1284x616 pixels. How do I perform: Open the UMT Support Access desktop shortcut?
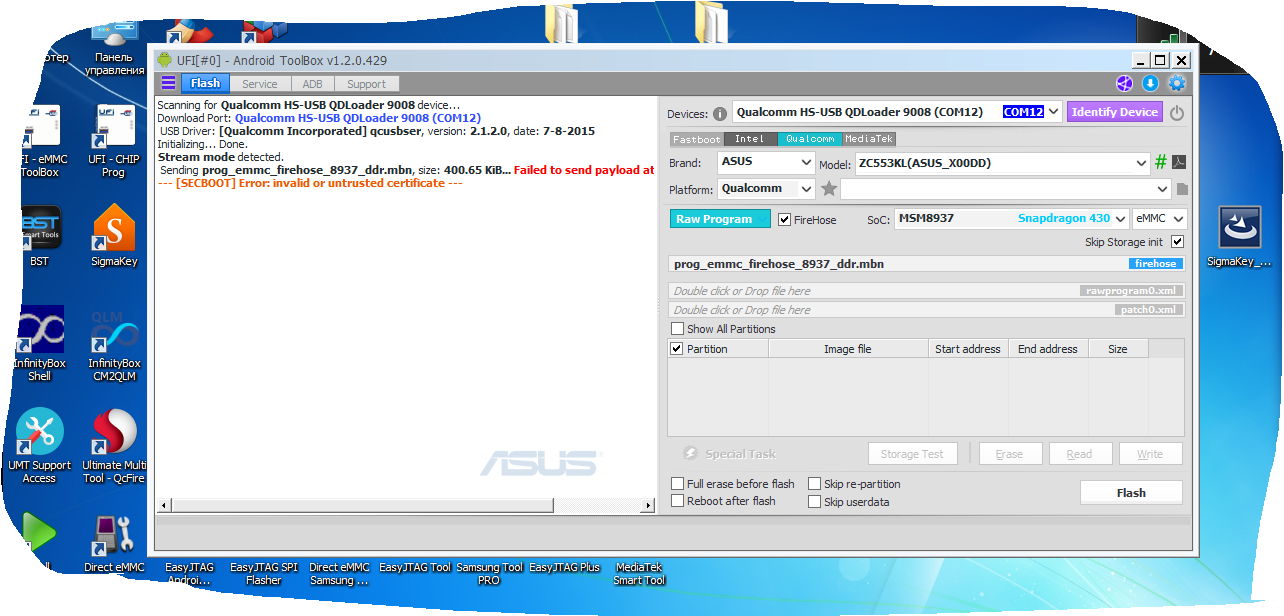(x=40, y=446)
